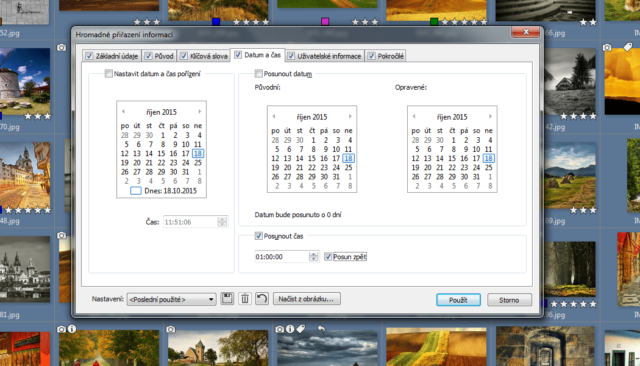The image size is (640, 366).
Task: Toggle the Základní údaje tab checkbox
Action: point(89,56)
